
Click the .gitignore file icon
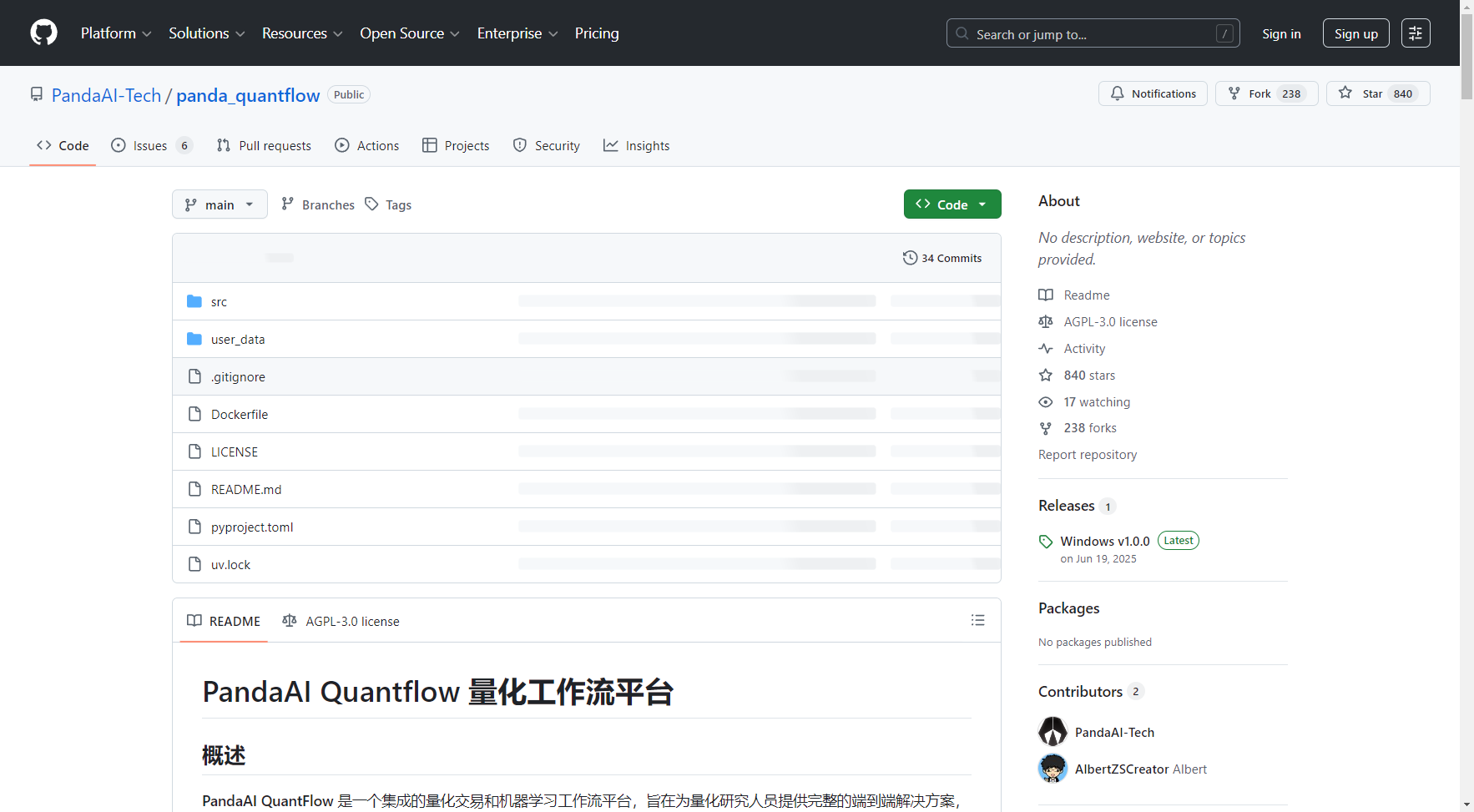point(194,376)
